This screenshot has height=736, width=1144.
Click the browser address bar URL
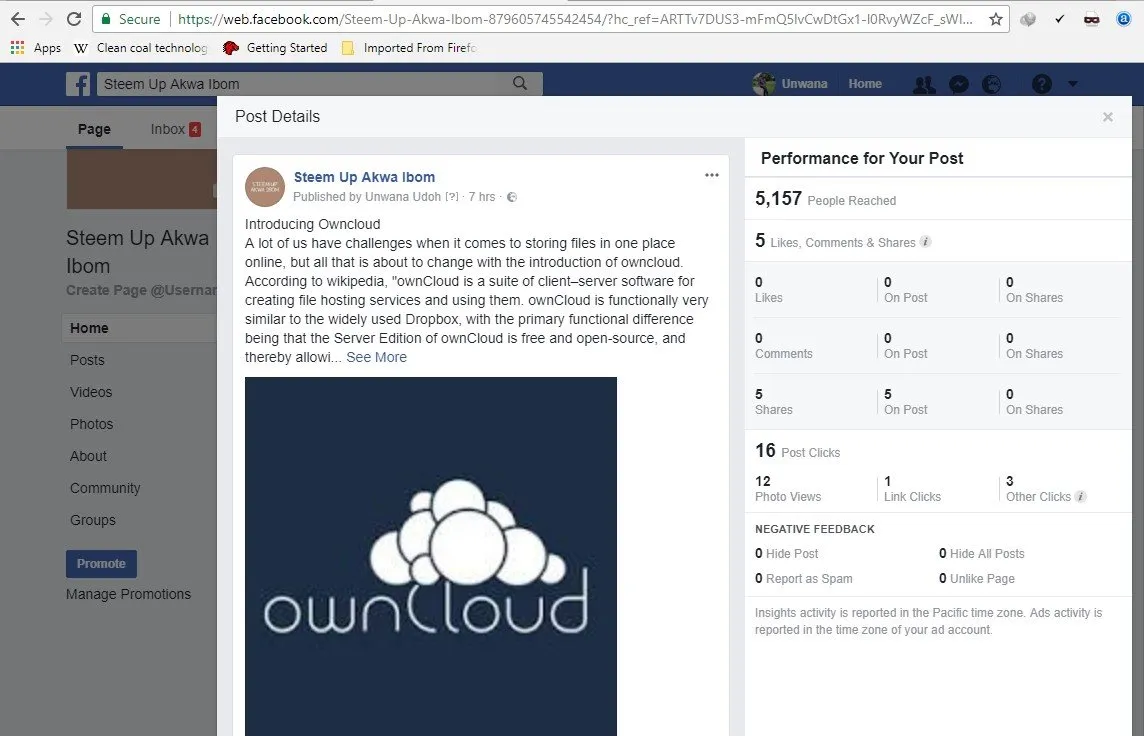click(575, 19)
